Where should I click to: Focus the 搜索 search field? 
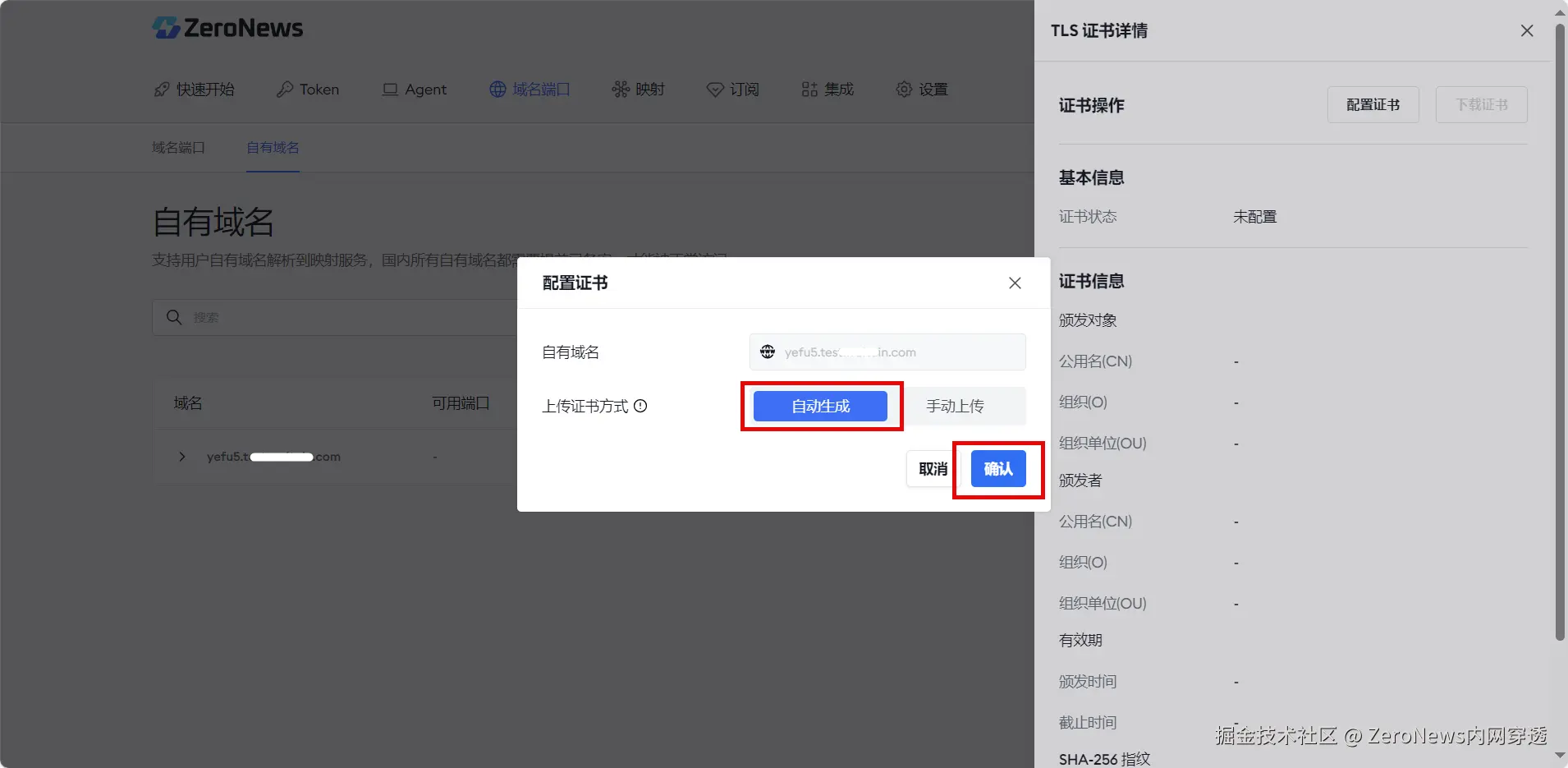335,317
